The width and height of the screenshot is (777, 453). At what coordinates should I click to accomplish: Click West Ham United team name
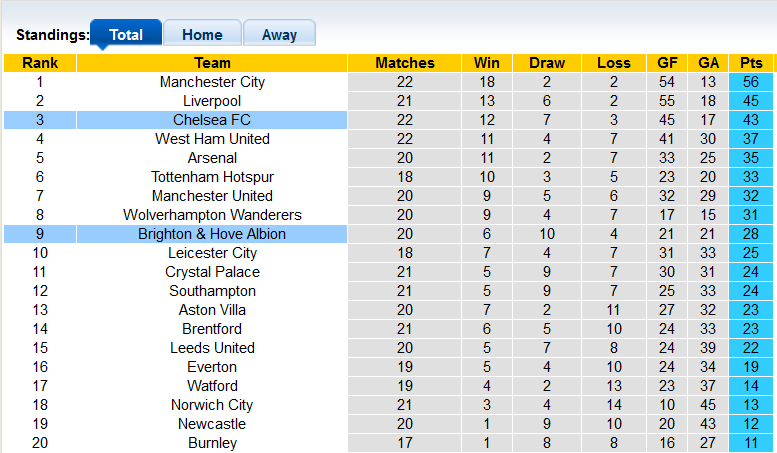tap(212, 139)
